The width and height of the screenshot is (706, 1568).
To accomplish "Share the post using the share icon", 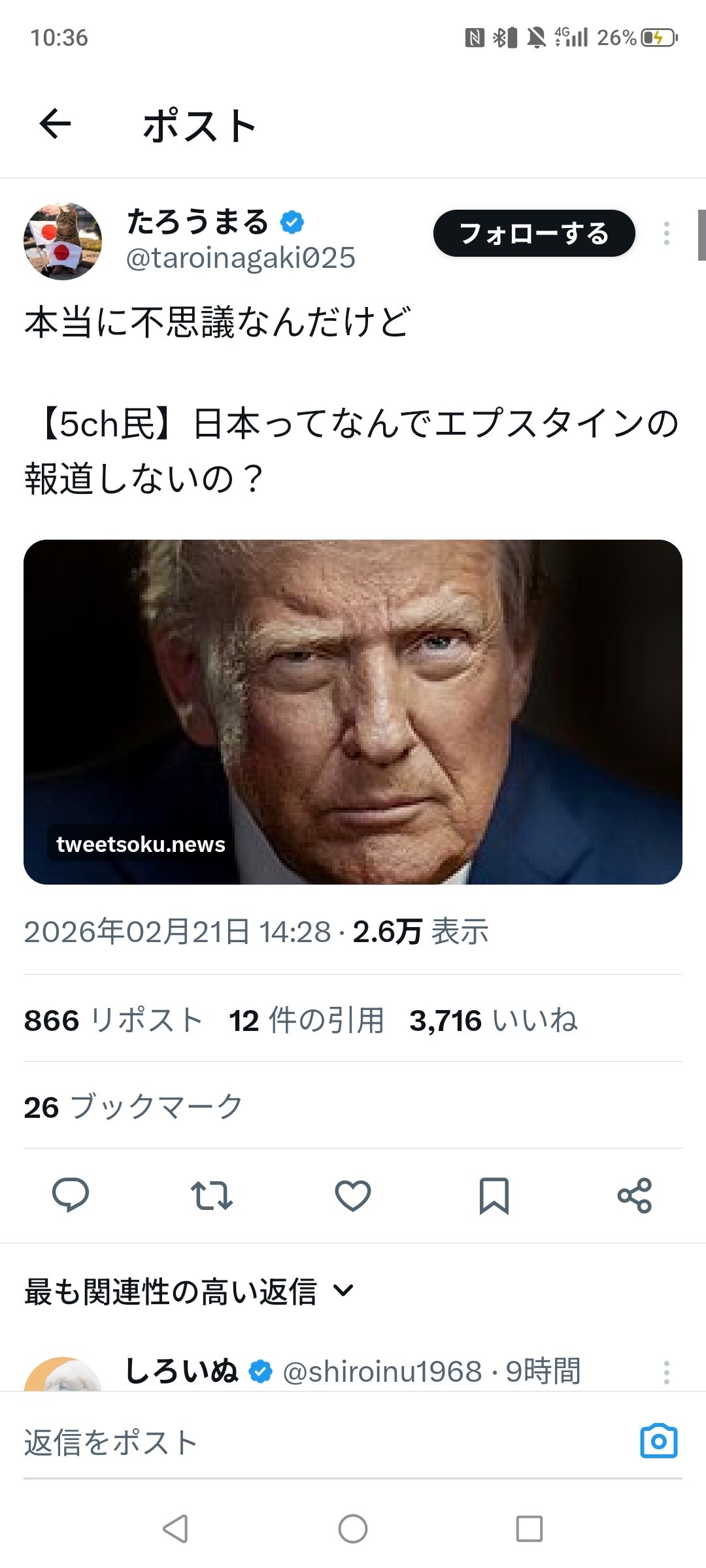I will pyautogui.click(x=635, y=1196).
